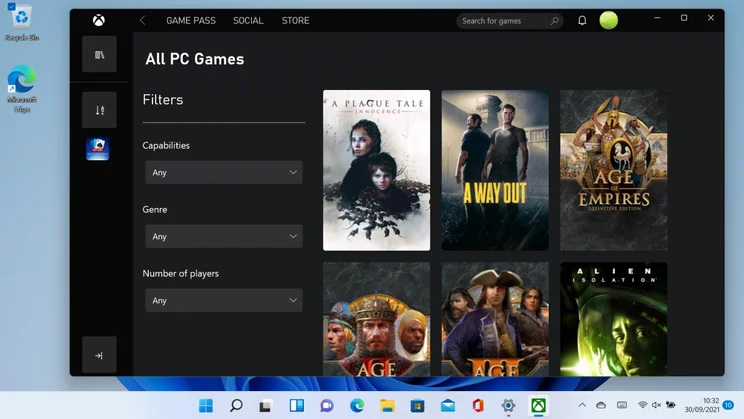The width and height of the screenshot is (744, 419).
Task: Open Mail app from taskbar
Action: coord(448,405)
